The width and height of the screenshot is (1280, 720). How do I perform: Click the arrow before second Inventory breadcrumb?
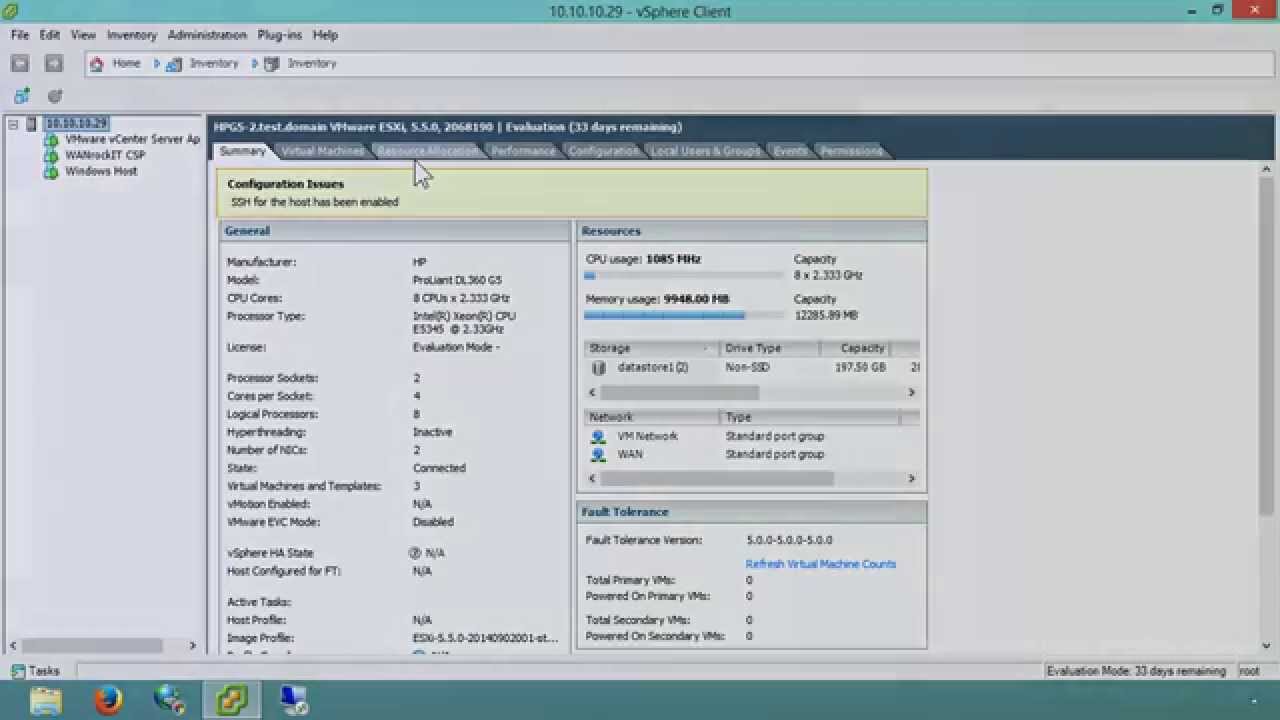tap(255, 63)
